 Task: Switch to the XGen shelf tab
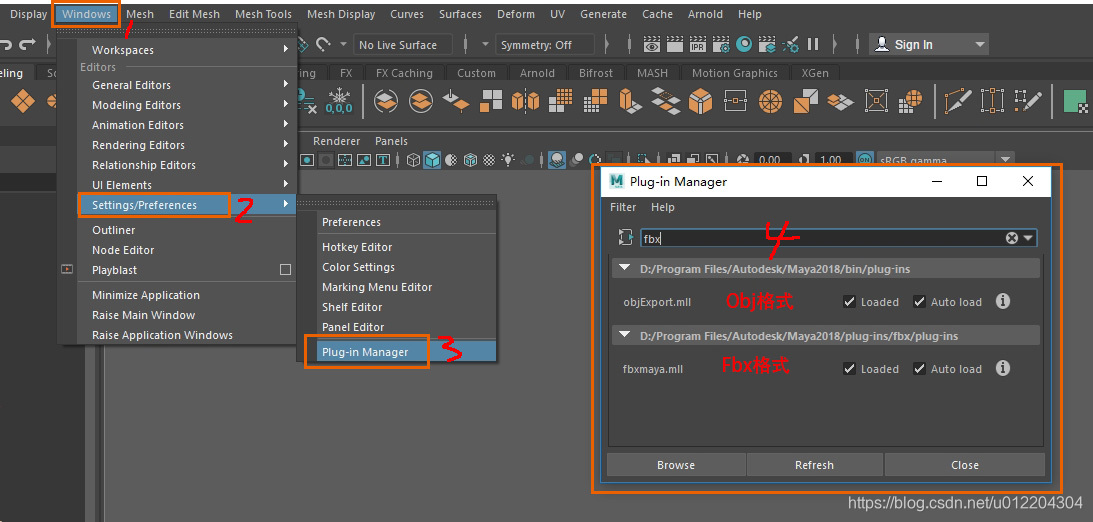click(x=815, y=73)
